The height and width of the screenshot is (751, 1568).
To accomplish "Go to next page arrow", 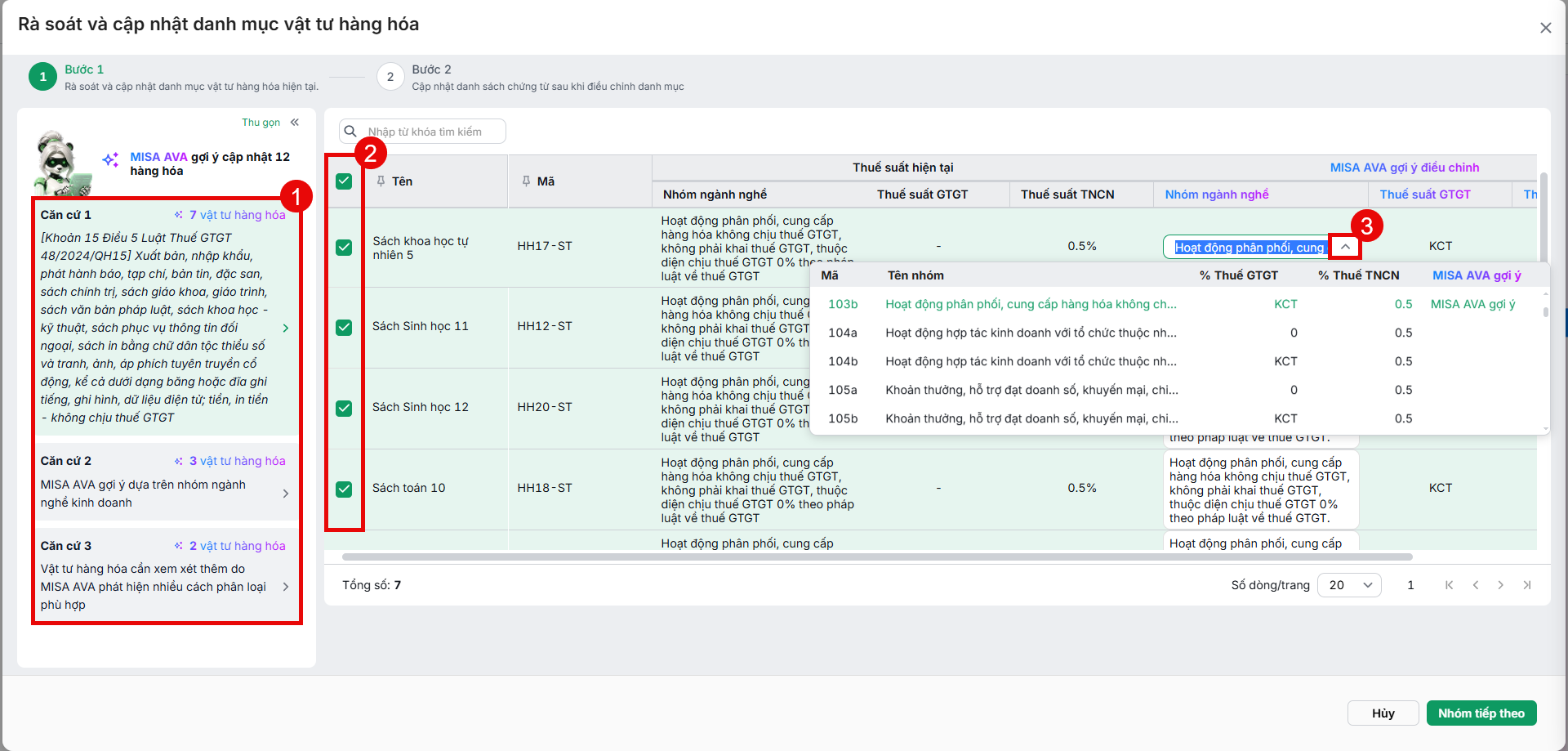I will click(1500, 585).
